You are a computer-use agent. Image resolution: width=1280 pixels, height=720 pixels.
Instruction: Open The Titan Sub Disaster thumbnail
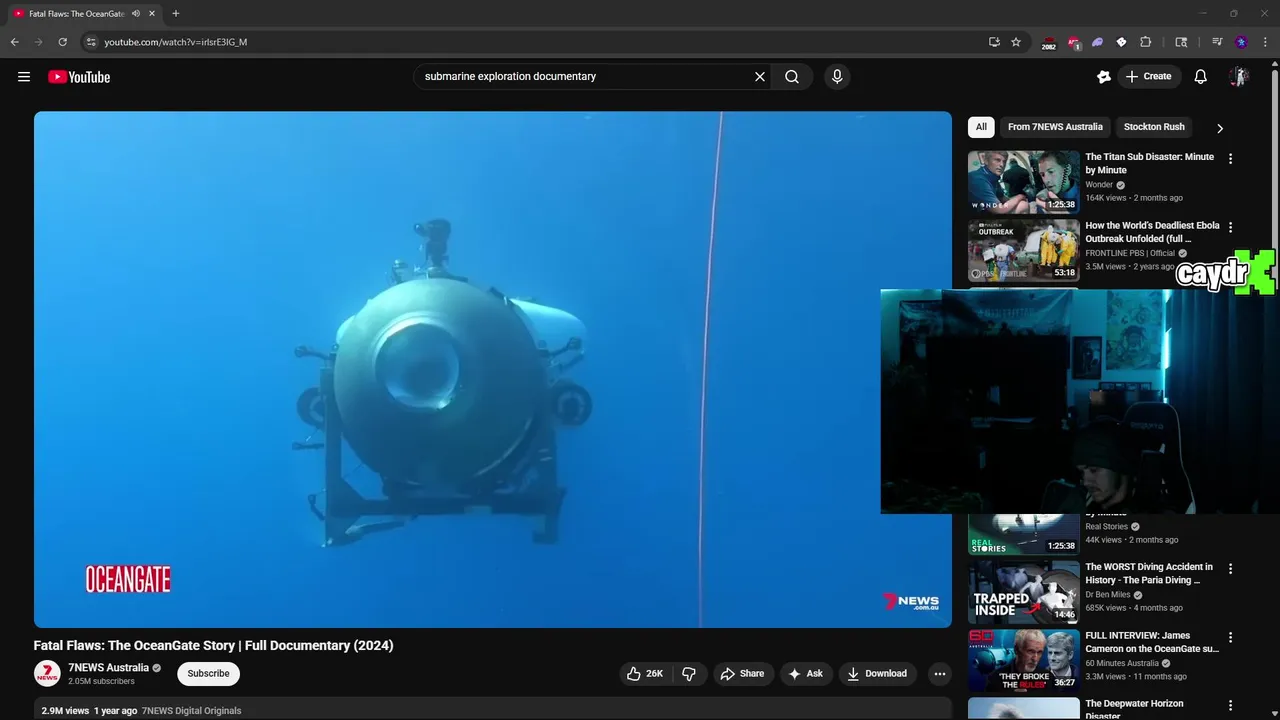(x=1024, y=182)
